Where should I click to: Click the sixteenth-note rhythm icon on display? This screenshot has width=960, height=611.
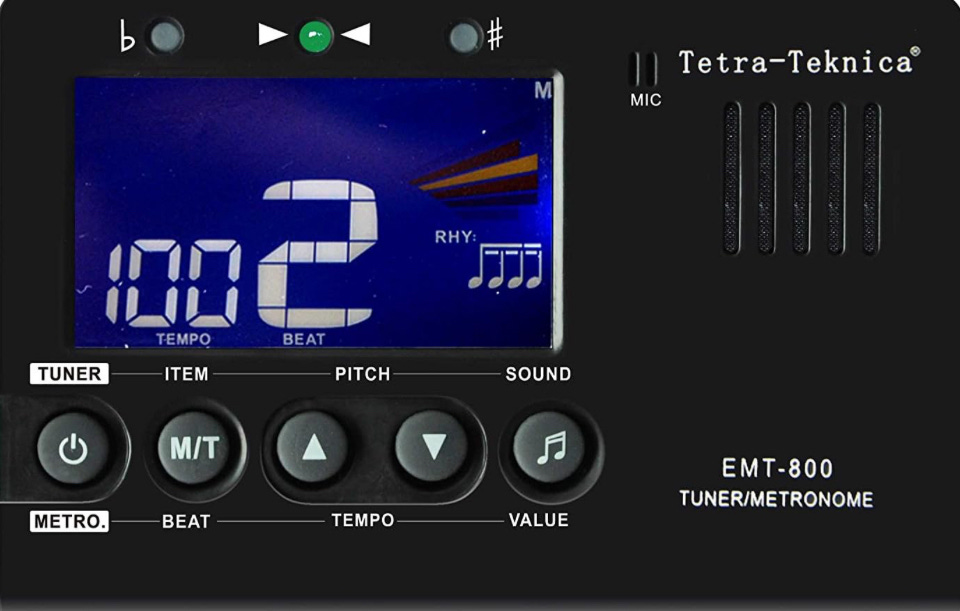click(x=505, y=266)
